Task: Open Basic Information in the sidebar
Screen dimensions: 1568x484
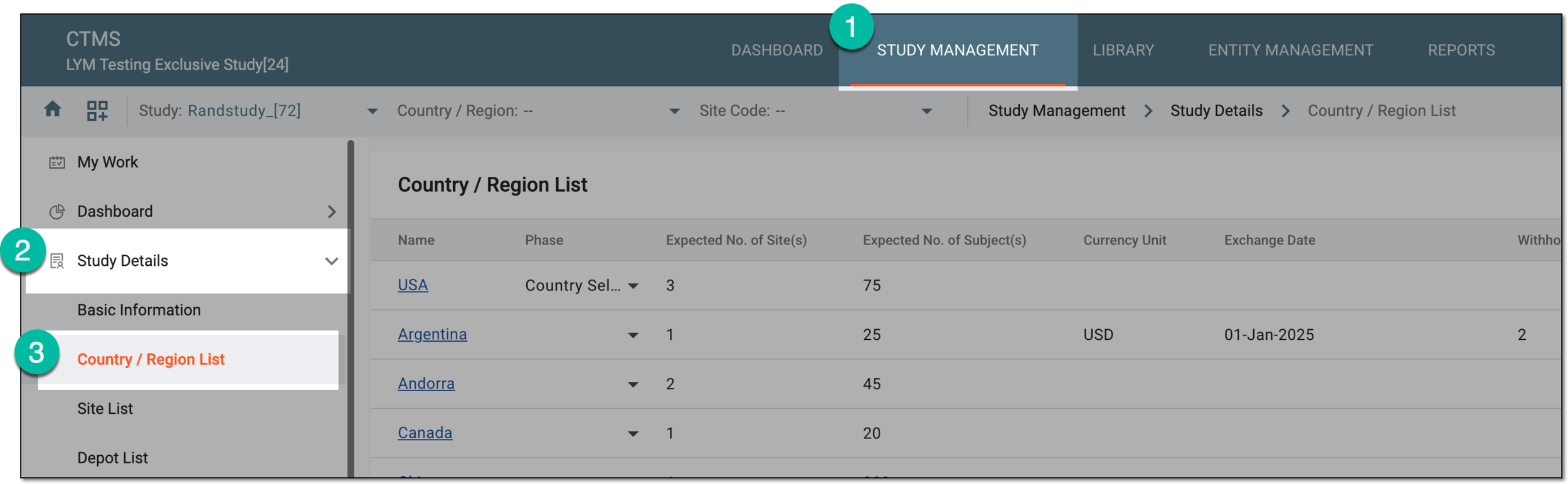Action: (x=139, y=310)
